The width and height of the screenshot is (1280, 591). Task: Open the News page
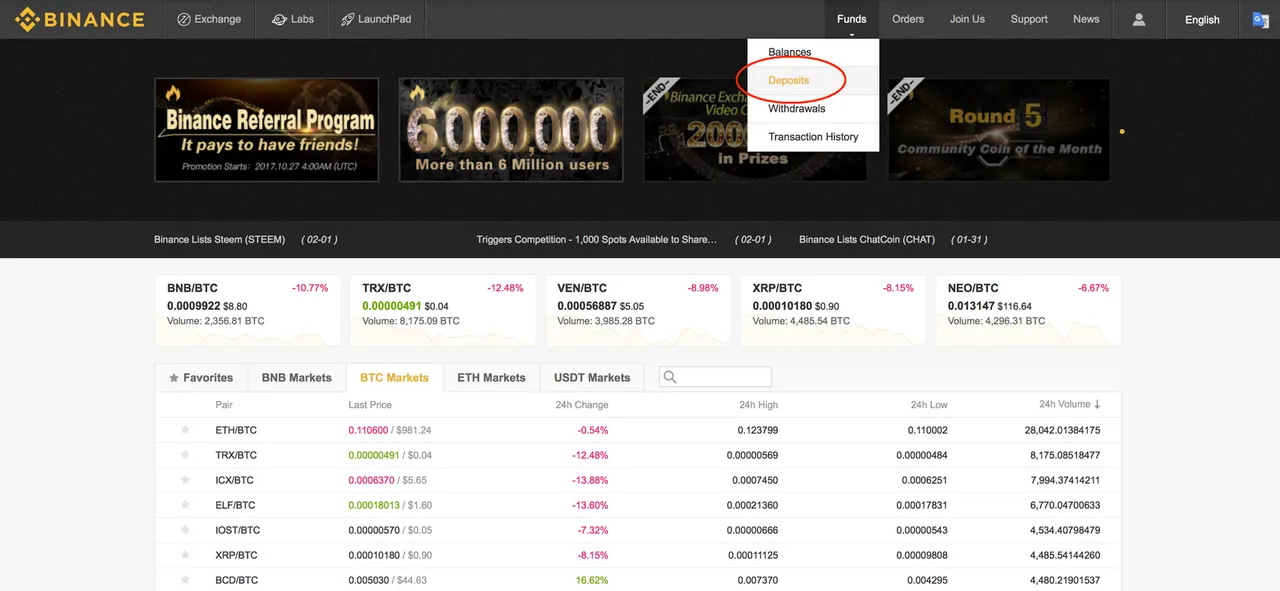(1086, 19)
